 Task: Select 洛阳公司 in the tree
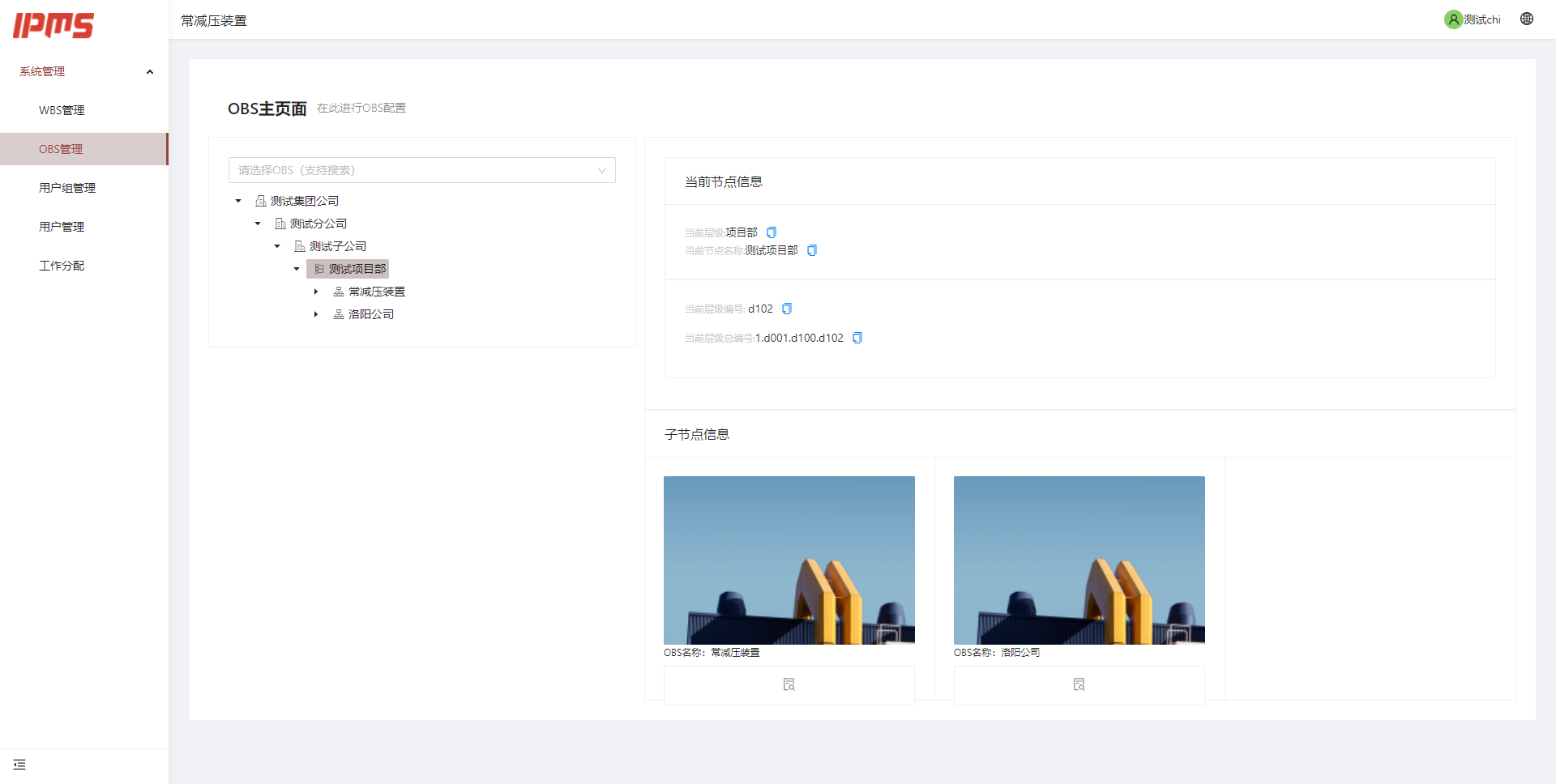pos(371,314)
